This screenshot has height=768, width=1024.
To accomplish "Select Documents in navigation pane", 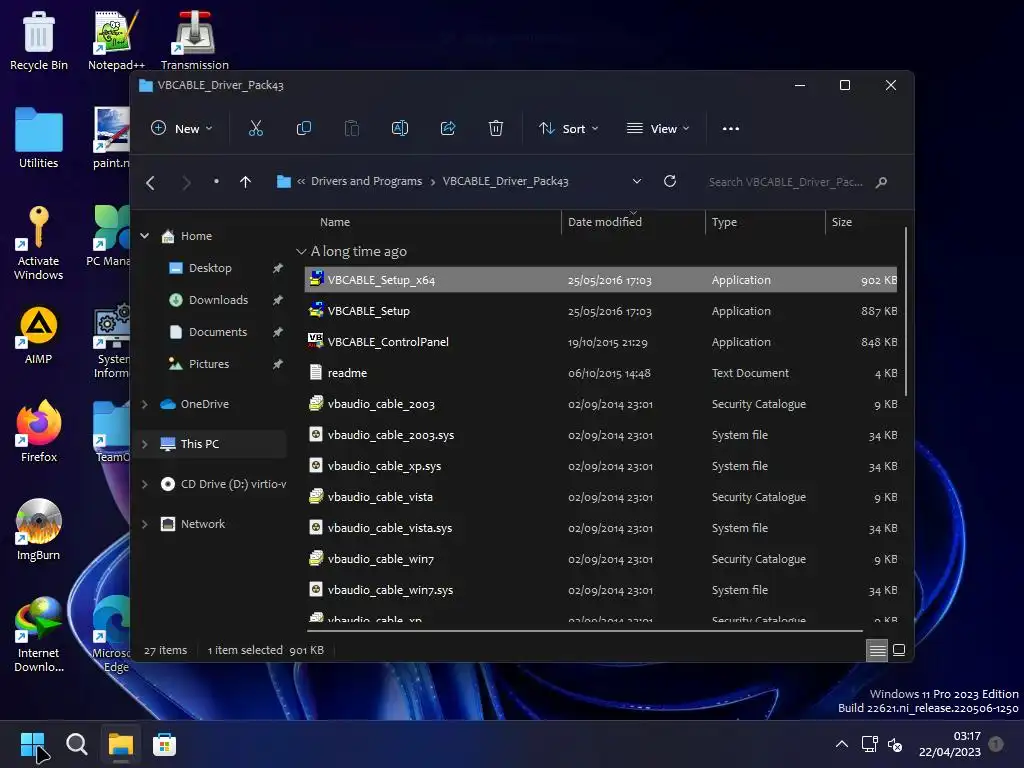I will [x=217, y=332].
